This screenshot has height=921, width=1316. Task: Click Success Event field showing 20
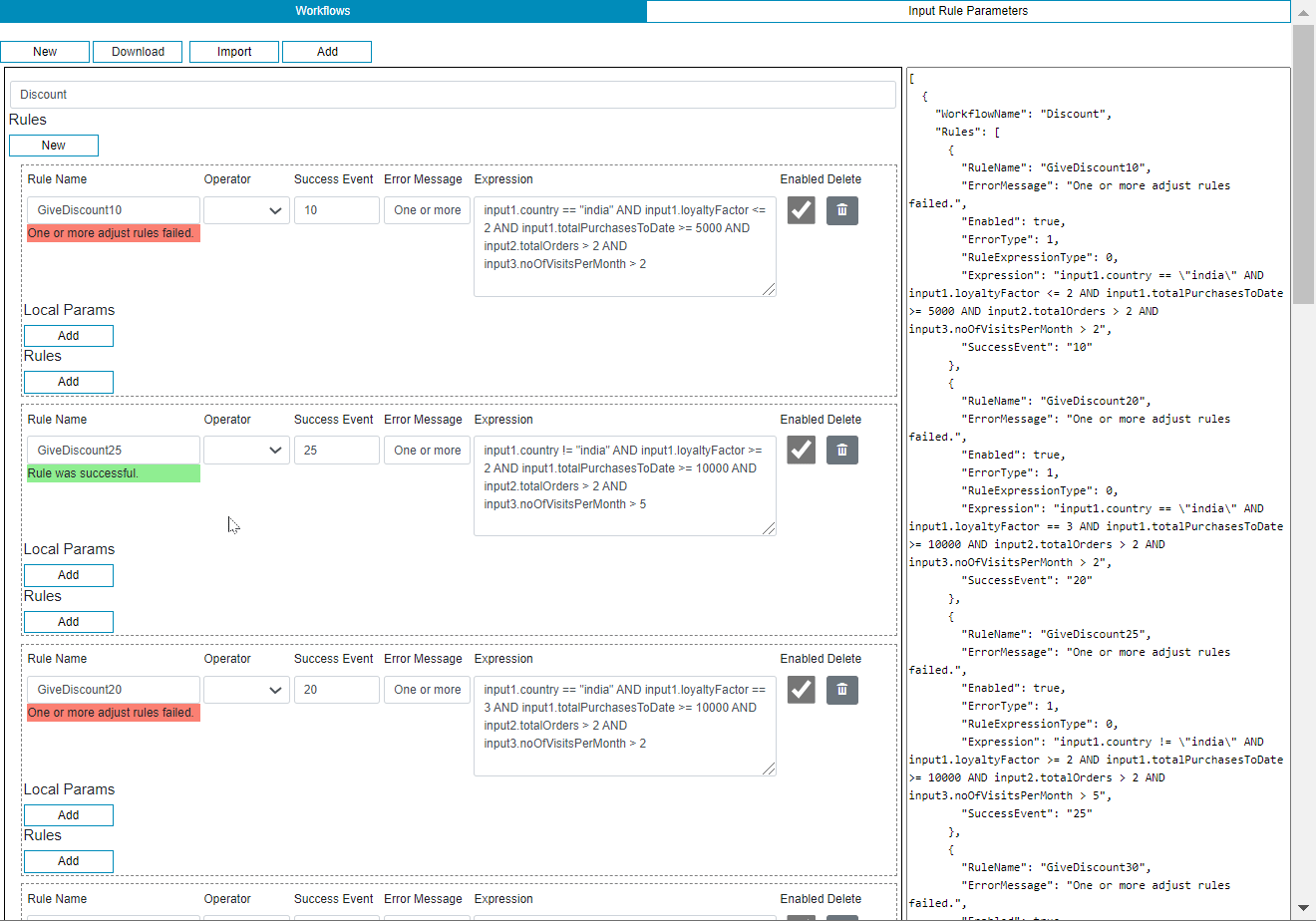337,690
